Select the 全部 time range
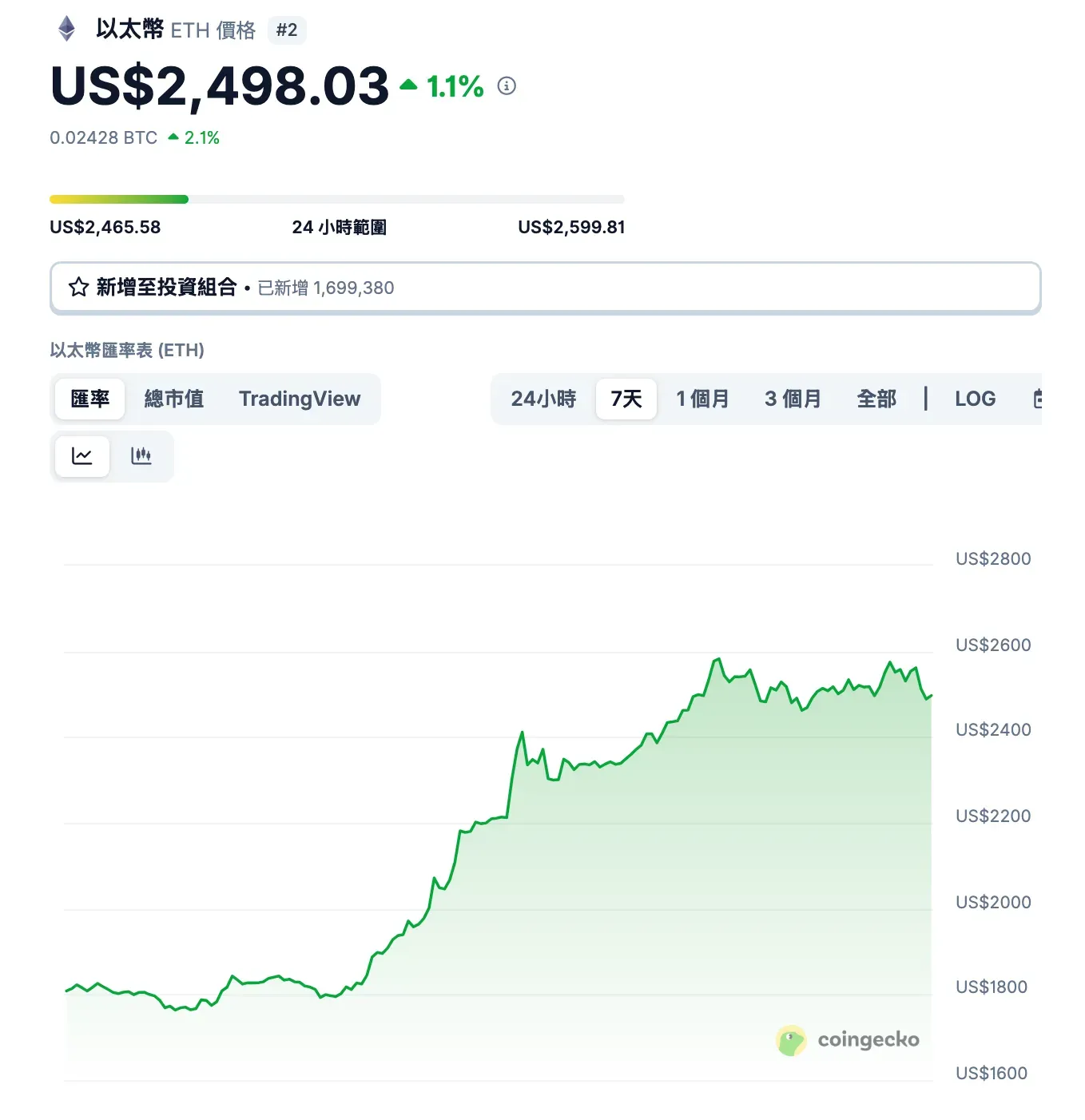 click(876, 399)
